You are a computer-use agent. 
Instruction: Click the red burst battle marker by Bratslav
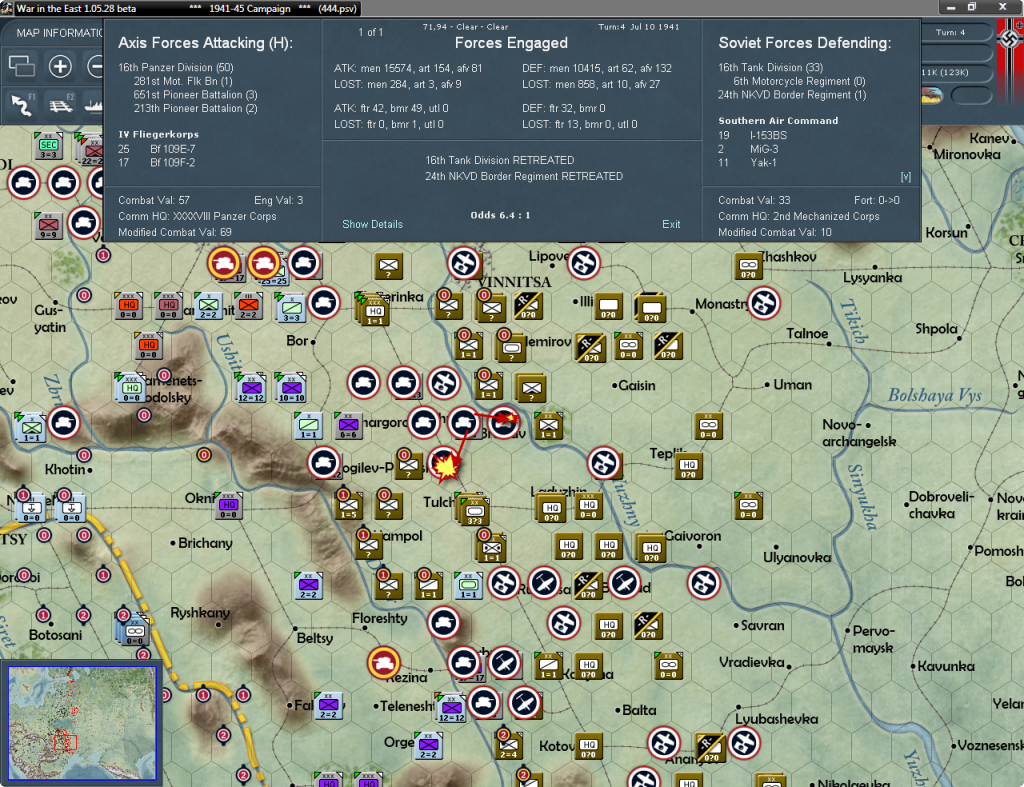tap(506, 419)
